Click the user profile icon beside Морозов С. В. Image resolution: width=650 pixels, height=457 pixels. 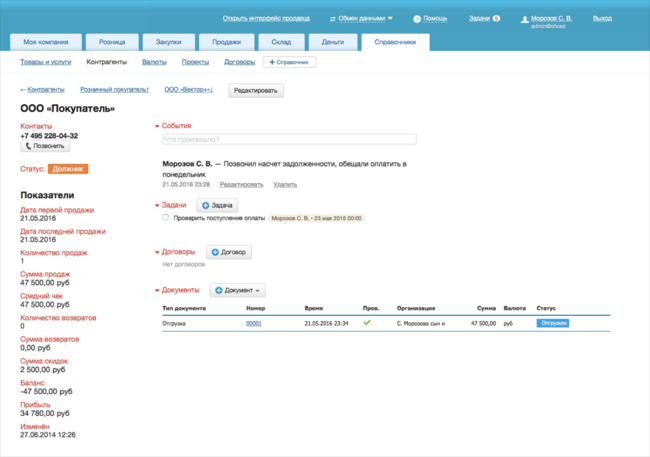pyautogui.click(x=523, y=19)
